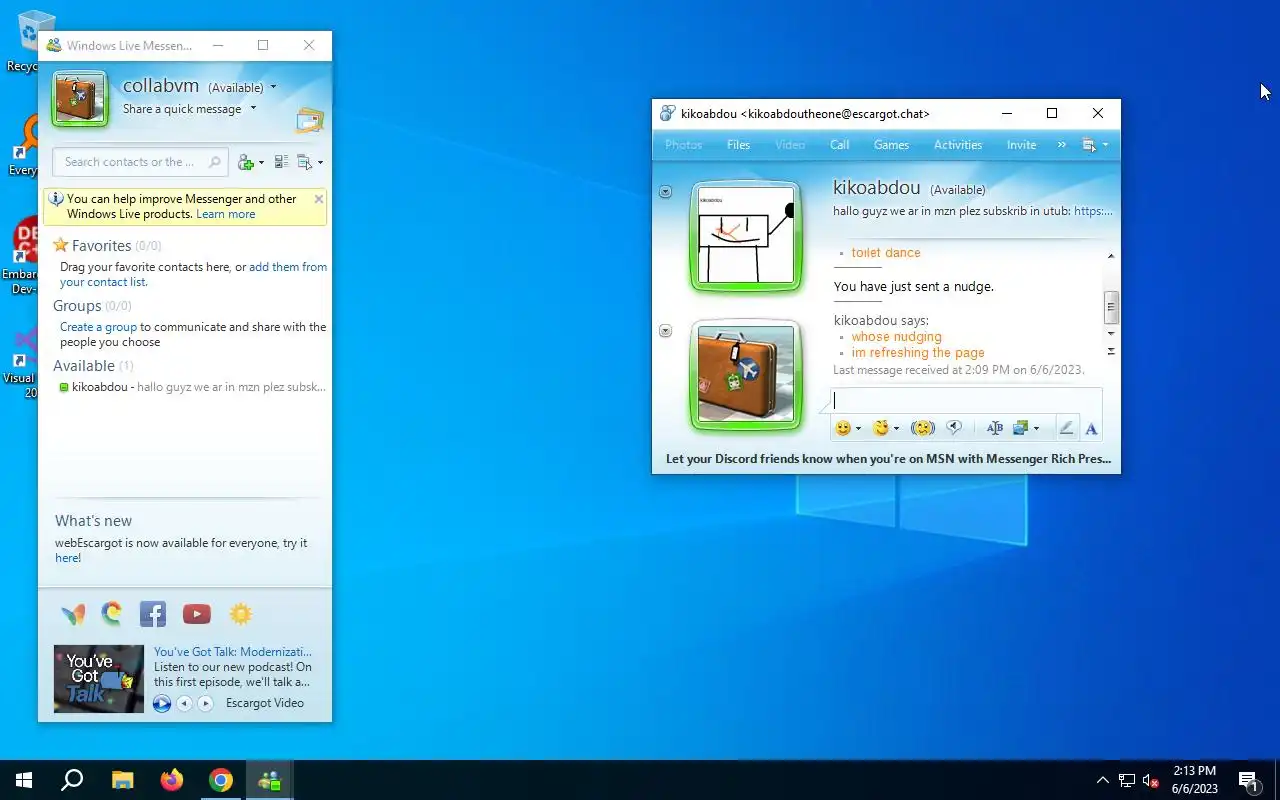Expand options for your chat display picture
Screen dimensions: 1280x800
tap(665, 331)
